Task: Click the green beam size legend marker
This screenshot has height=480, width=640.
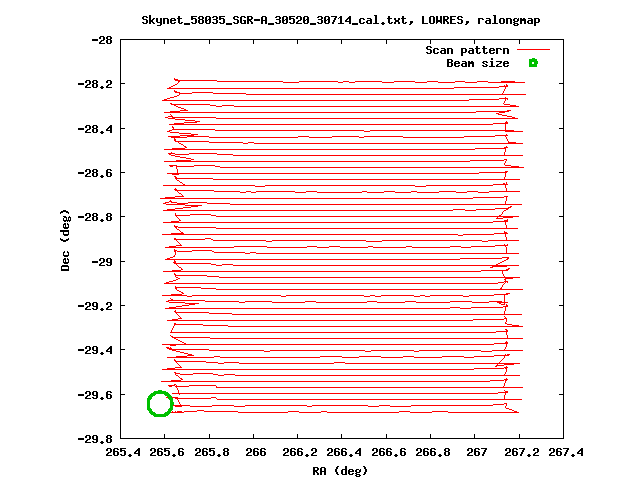Action: click(x=533, y=63)
